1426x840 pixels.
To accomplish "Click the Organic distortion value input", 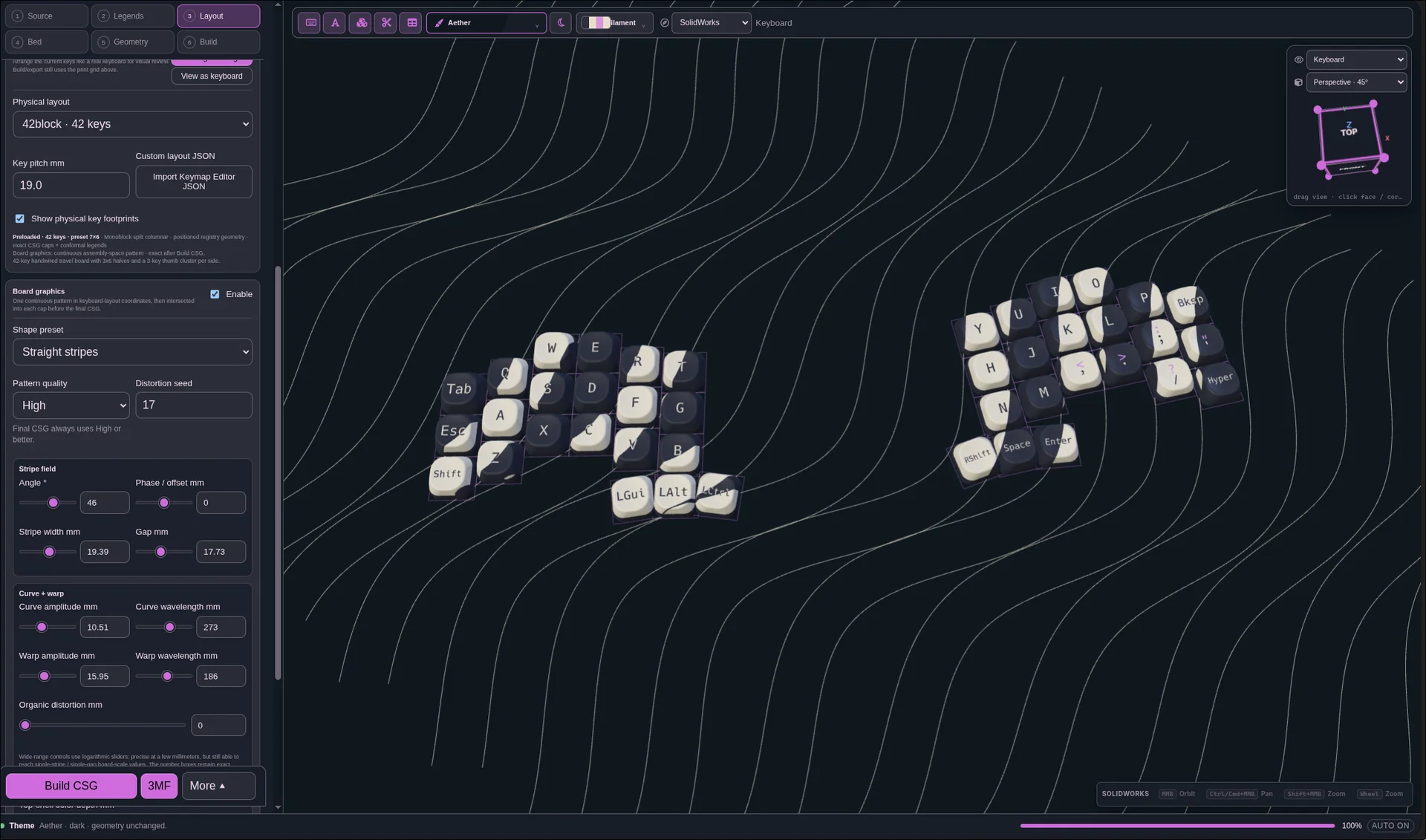I will pyautogui.click(x=218, y=726).
